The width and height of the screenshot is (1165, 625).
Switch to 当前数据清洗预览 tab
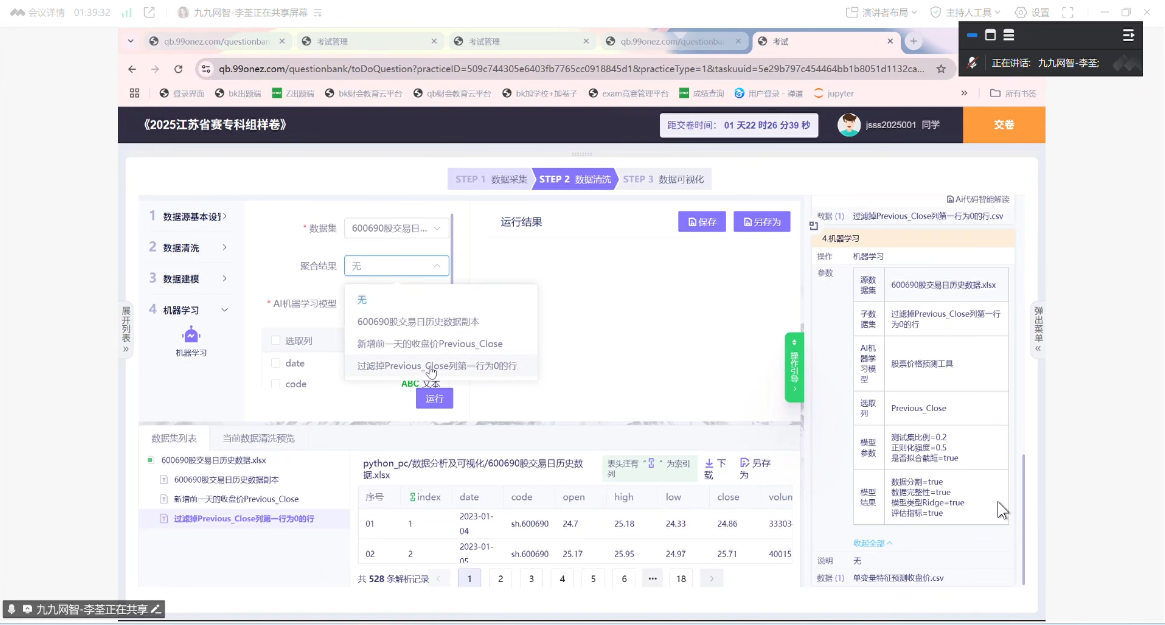click(258, 438)
